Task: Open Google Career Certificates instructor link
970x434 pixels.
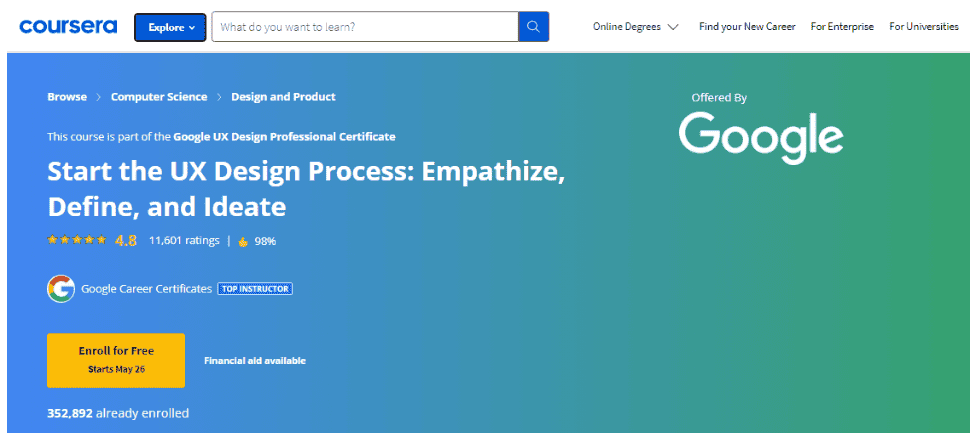Action: [147, 289]
